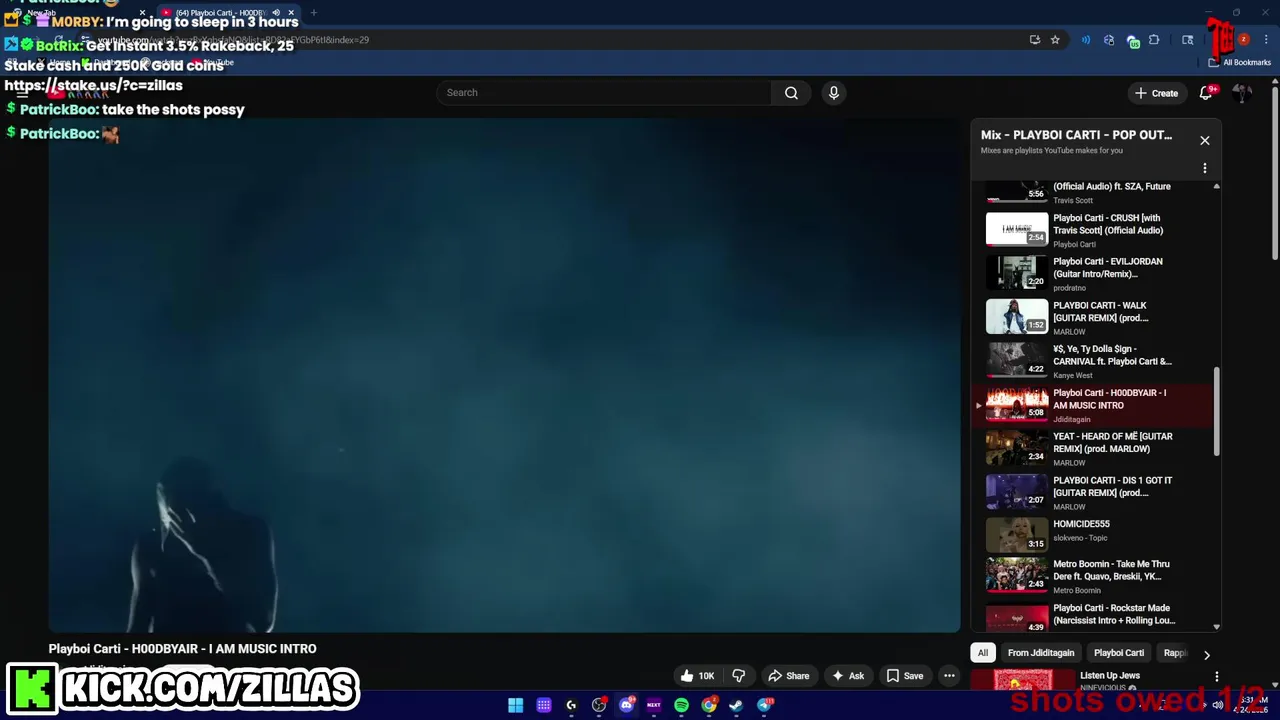Open the Windows Start menu

click(515, 705)
